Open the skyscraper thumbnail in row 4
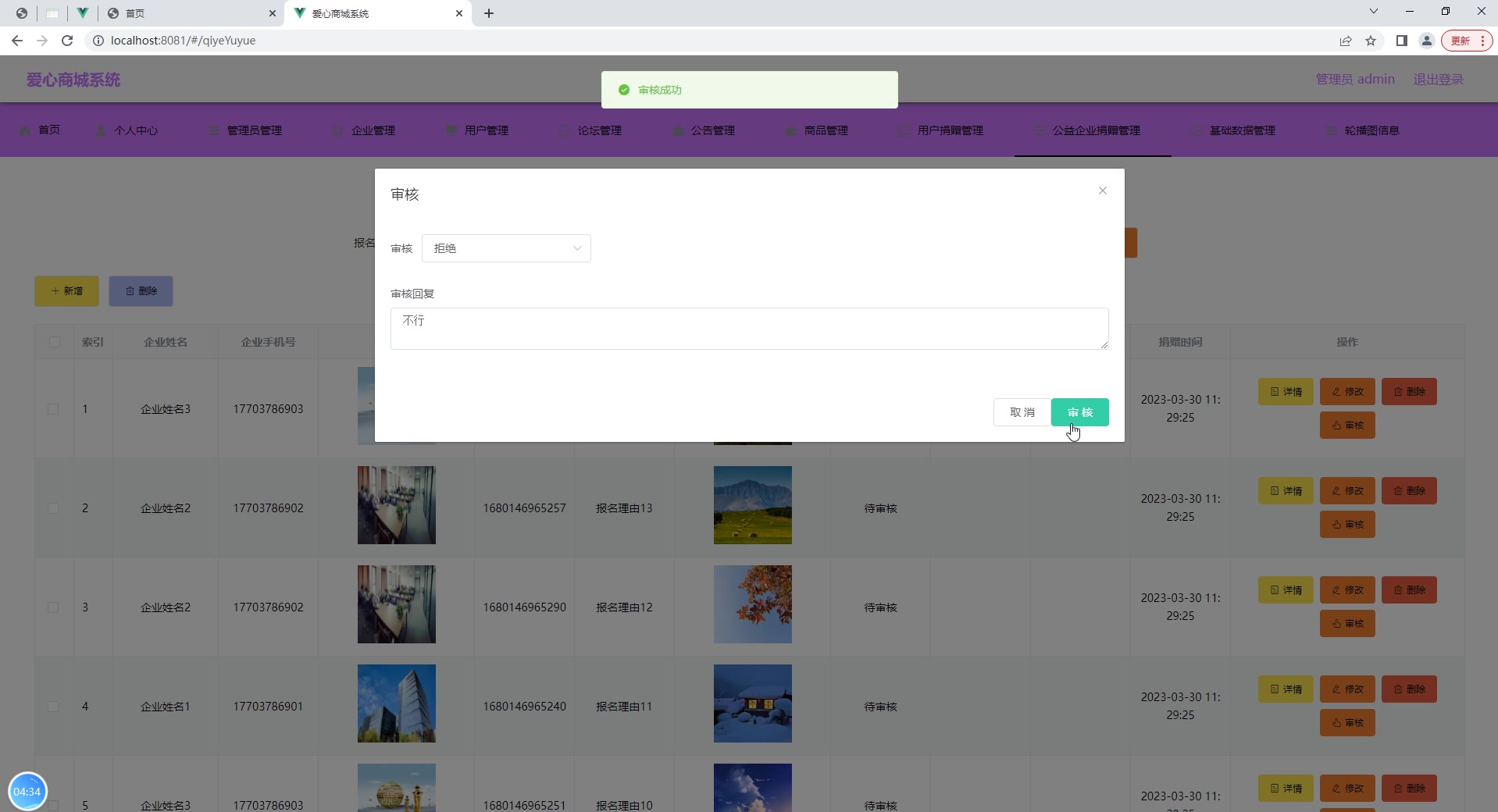The height and width of the screenshot is (812, 1498). tap(397, 703)
